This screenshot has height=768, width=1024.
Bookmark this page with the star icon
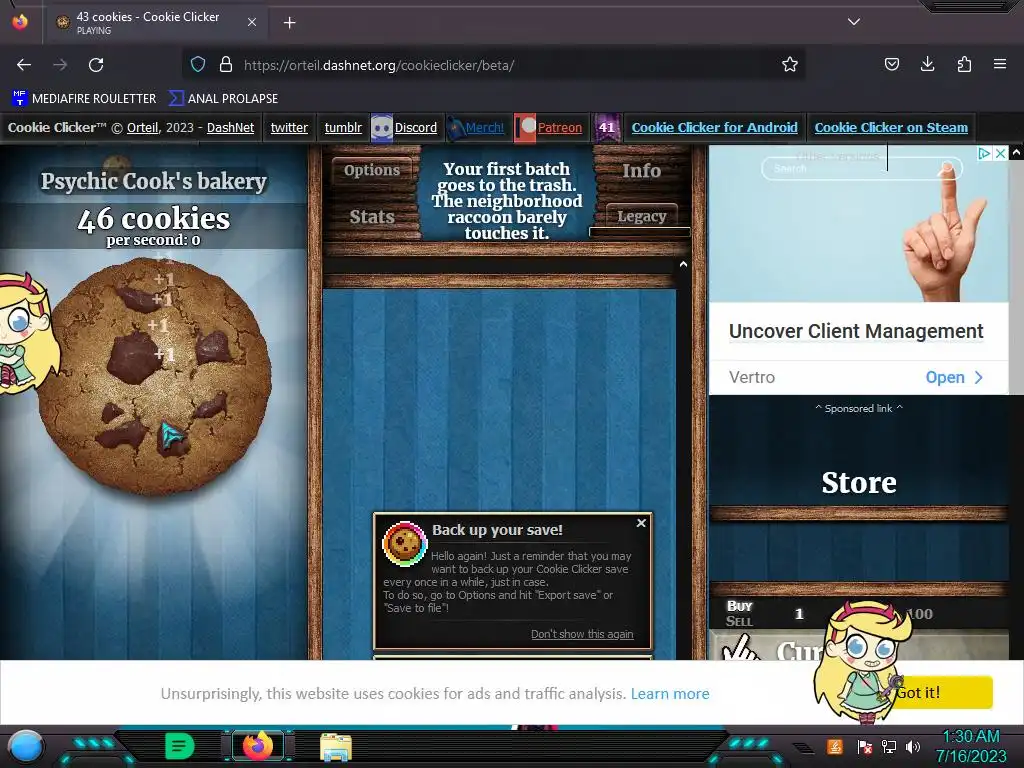click(790, 65)
